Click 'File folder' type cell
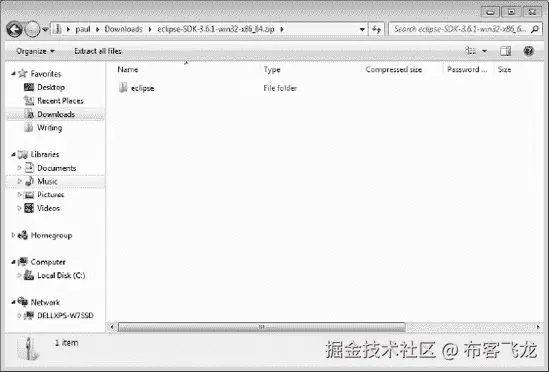 click(280, 88)
